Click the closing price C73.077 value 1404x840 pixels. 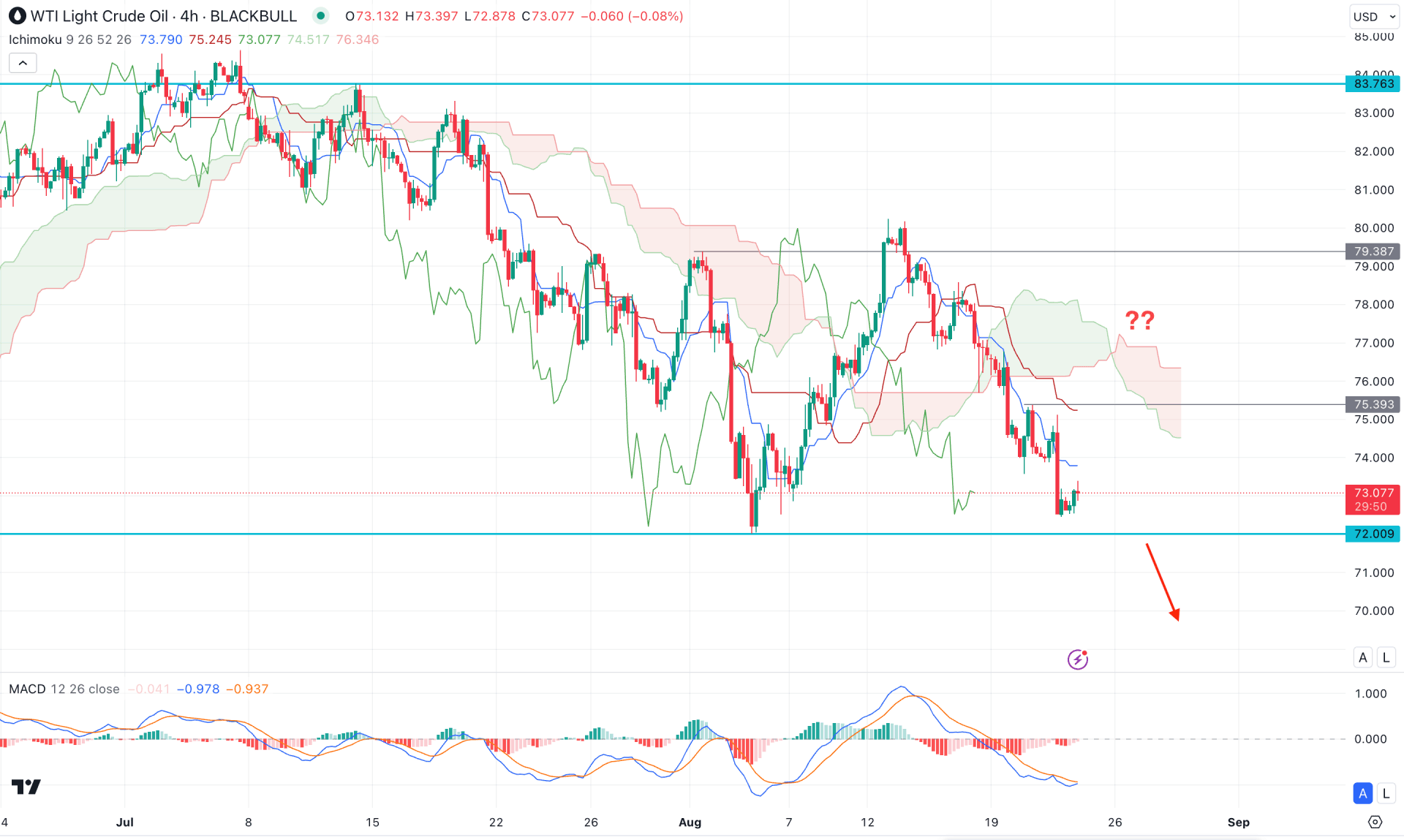tap(548, 16)
